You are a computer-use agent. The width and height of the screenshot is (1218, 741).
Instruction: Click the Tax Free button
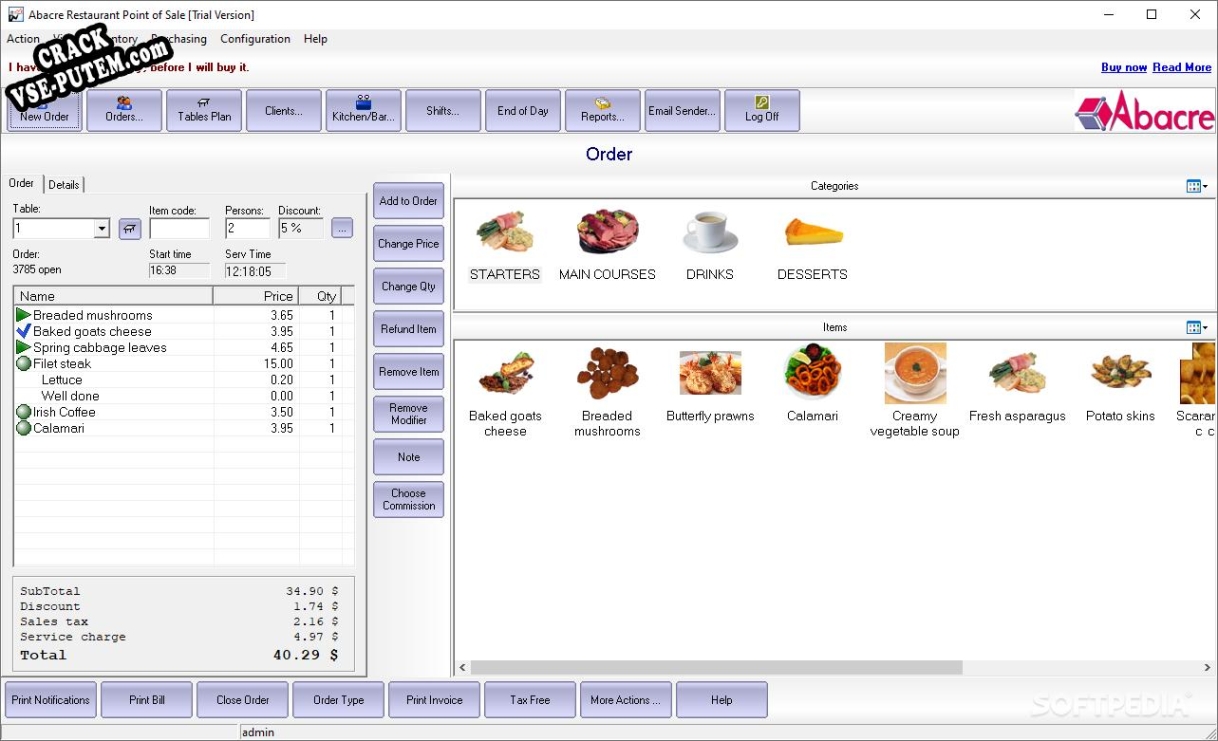[x=530, y=700]
